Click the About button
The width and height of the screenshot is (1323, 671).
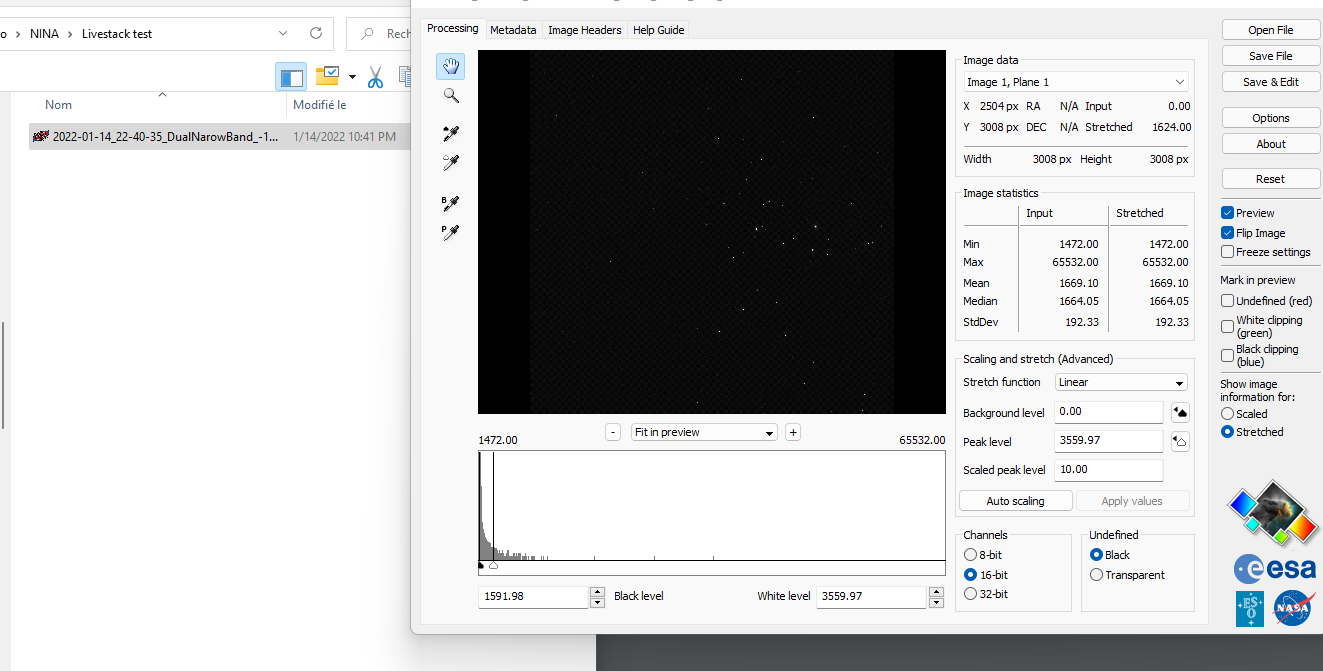coord(1270,144)
